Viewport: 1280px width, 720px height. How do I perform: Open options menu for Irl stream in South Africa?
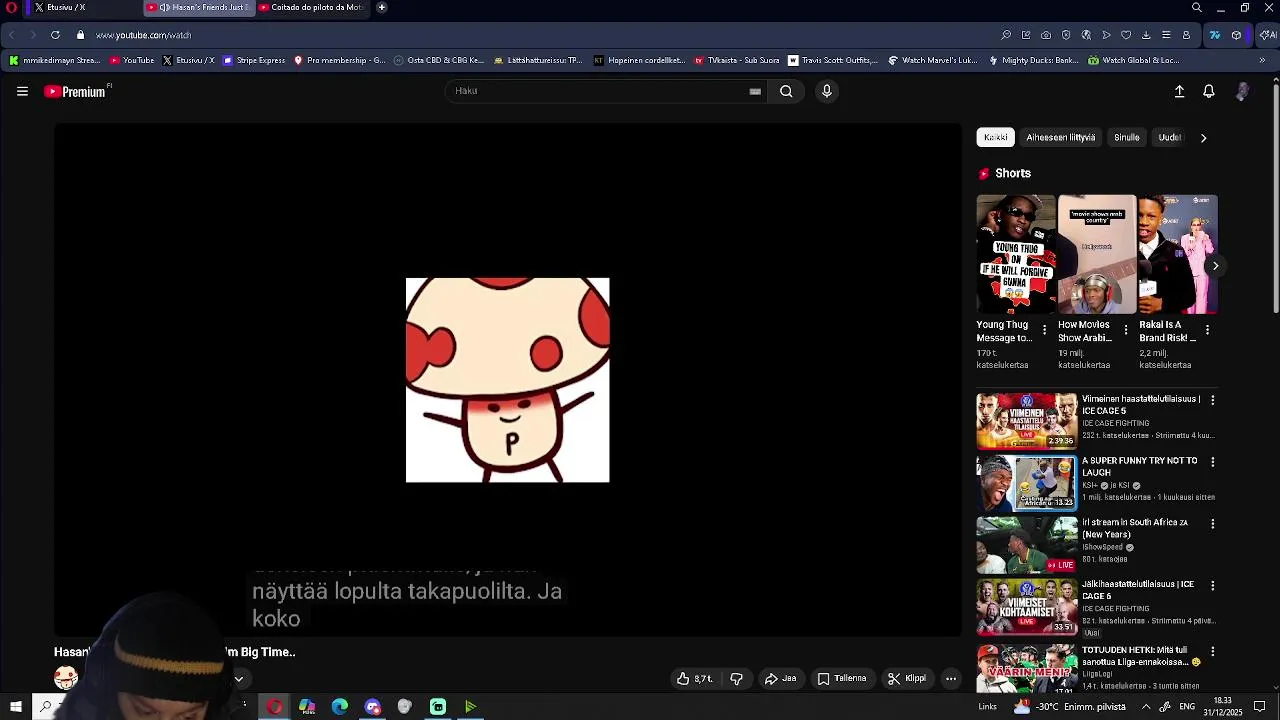[x=1213, y=524]
